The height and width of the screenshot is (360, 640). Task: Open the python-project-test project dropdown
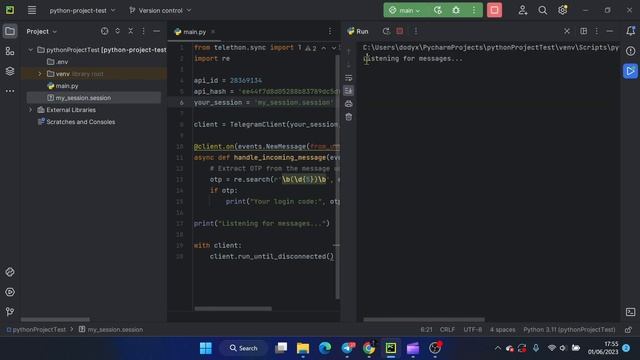pos(82,11)
